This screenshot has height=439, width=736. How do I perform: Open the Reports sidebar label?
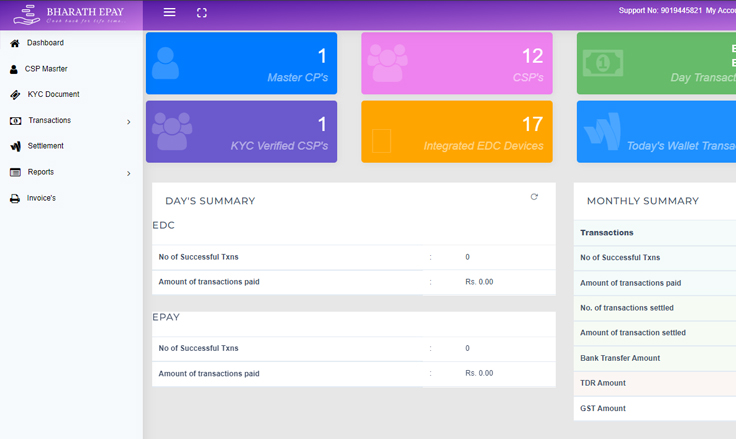pyautogui.click(x=41, y=172)
